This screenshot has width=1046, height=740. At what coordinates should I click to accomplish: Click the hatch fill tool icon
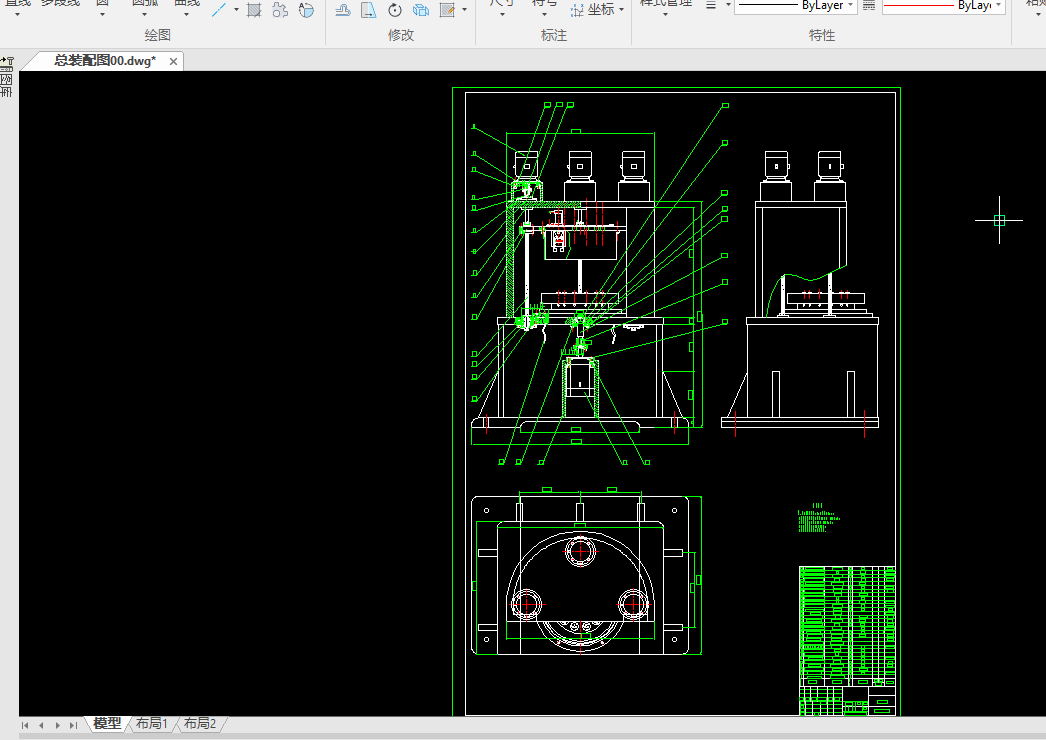pyautogui.click(x=254, y=10)
